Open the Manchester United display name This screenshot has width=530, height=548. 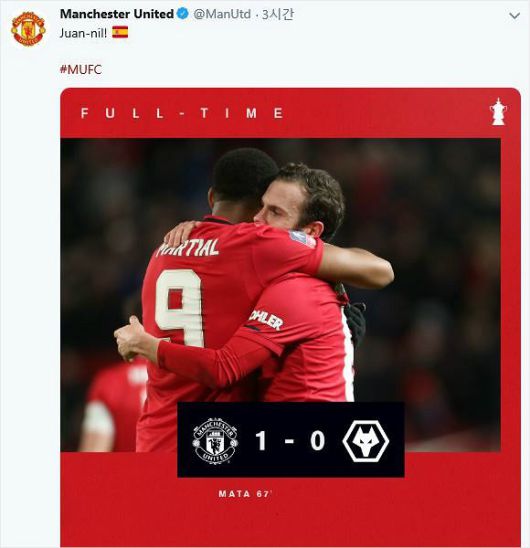(117, 14)
